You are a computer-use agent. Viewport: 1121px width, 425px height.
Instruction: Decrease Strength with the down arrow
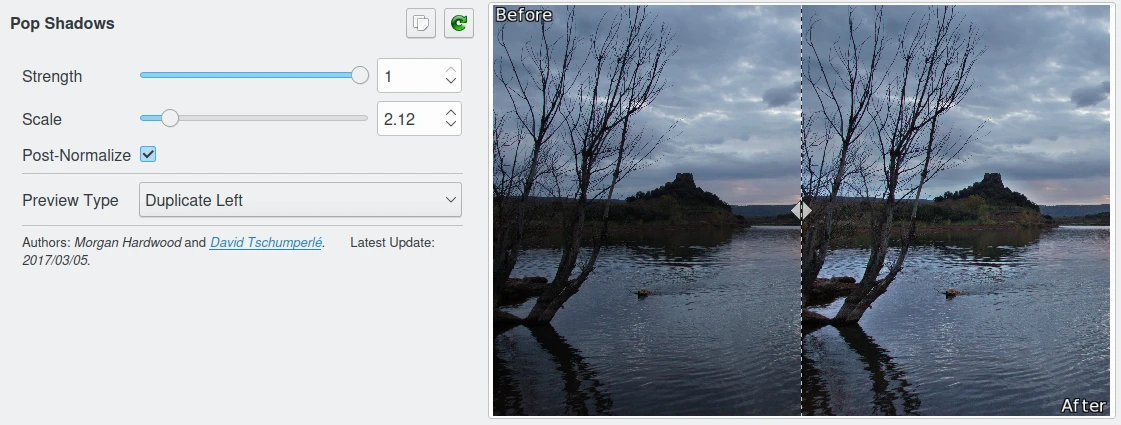pyautogui.click(x=451, y=82)
